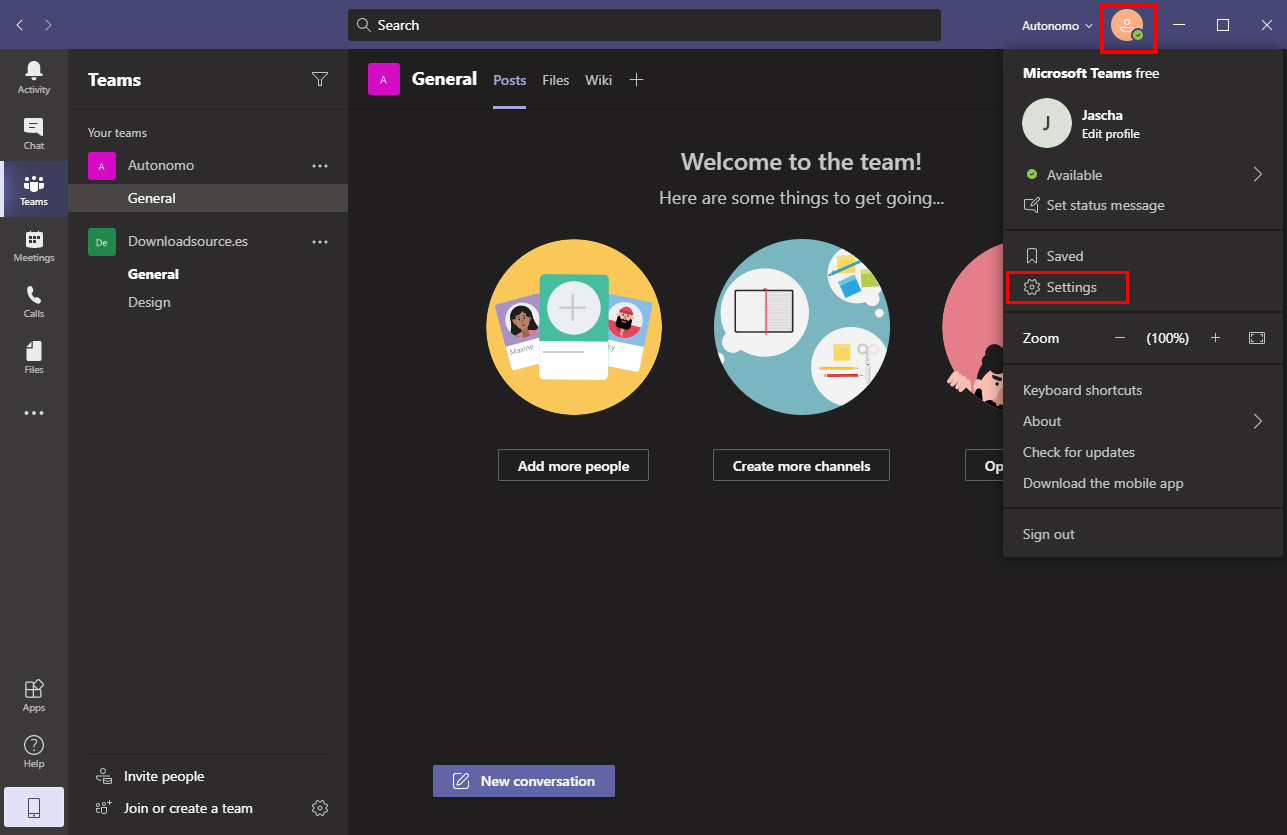
Task: Expand the About submenu
Action: 1258,421
